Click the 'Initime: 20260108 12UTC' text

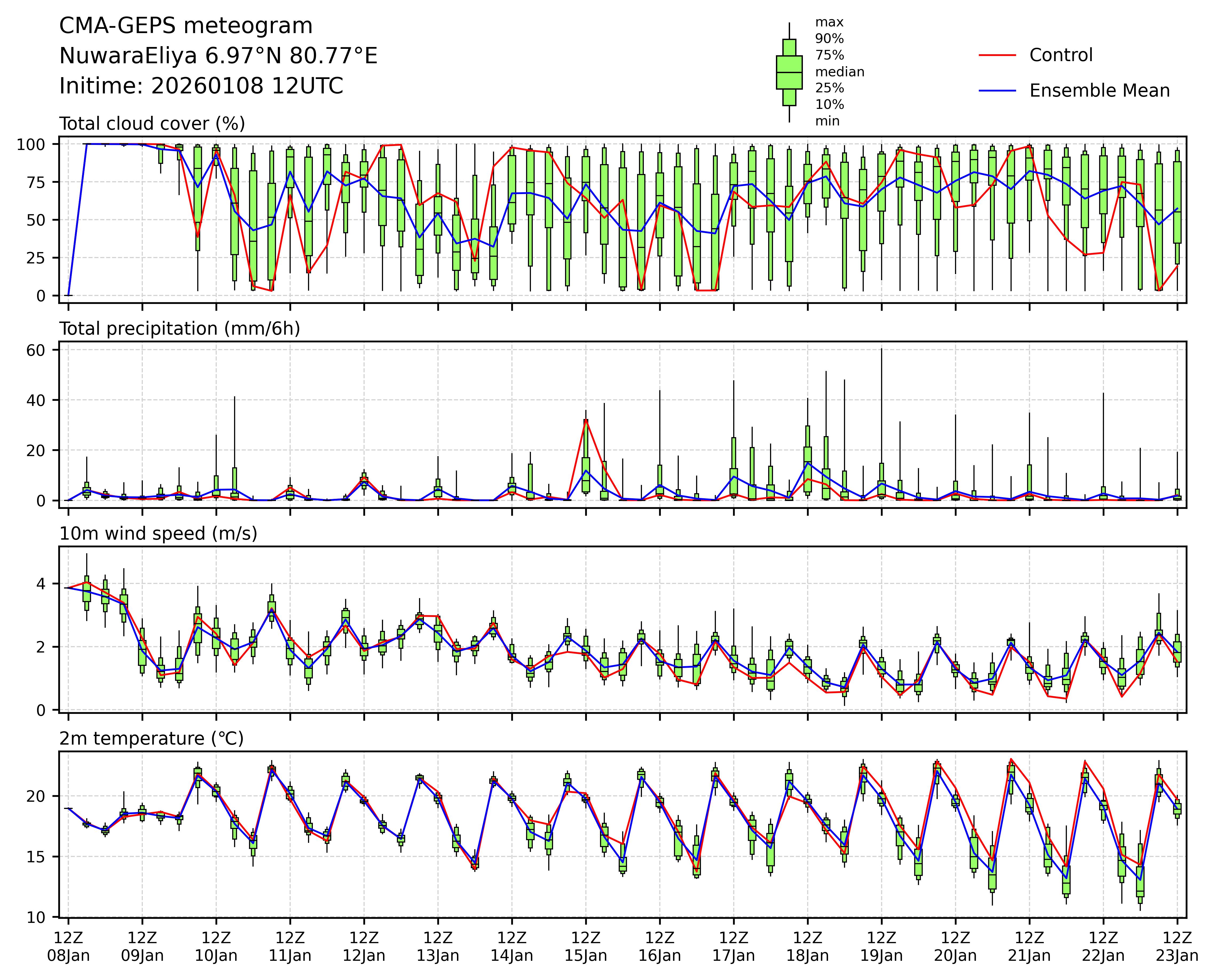pos(201,86)
